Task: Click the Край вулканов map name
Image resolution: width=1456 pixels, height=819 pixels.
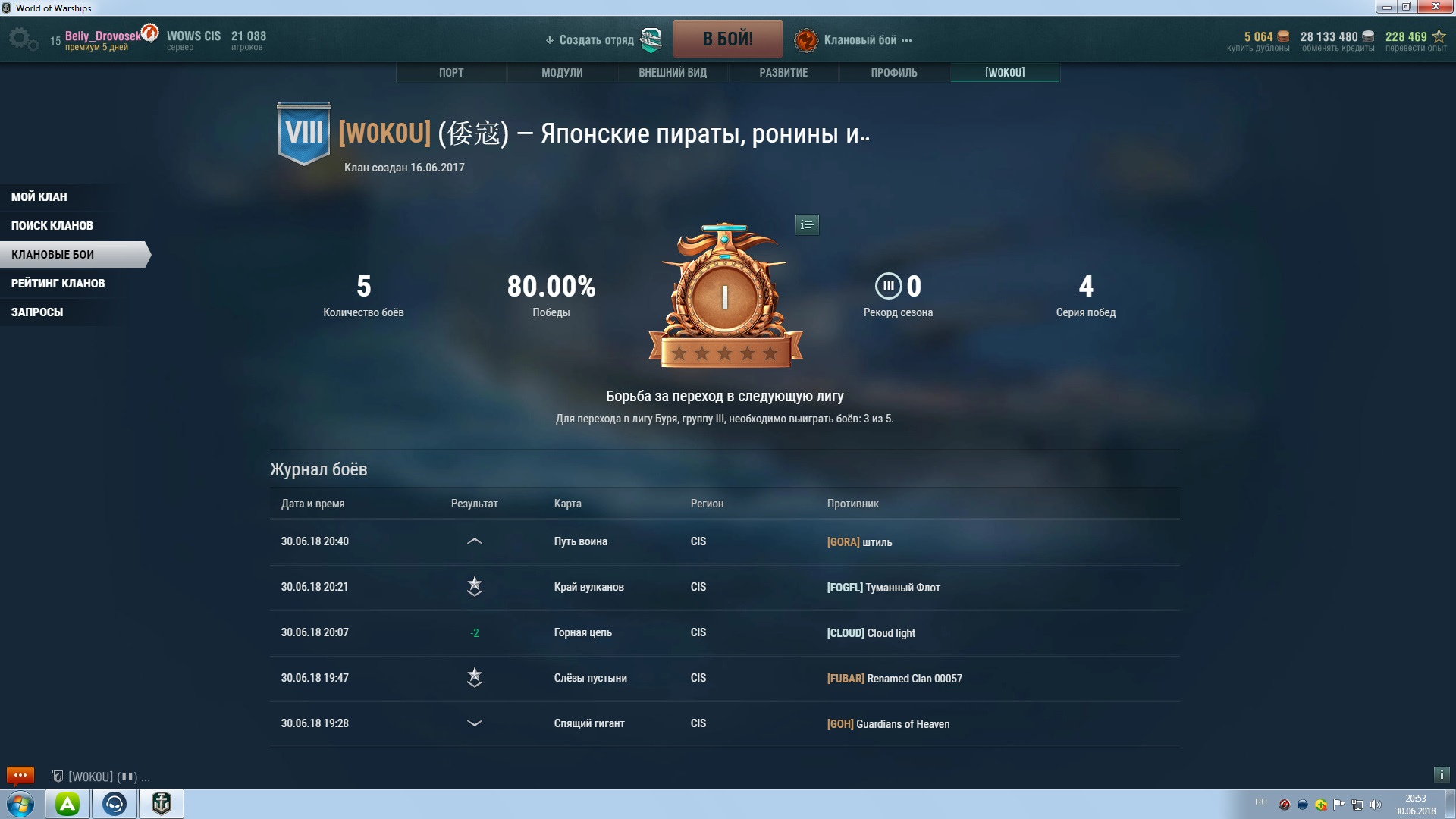Action: [x=588, y=587]
